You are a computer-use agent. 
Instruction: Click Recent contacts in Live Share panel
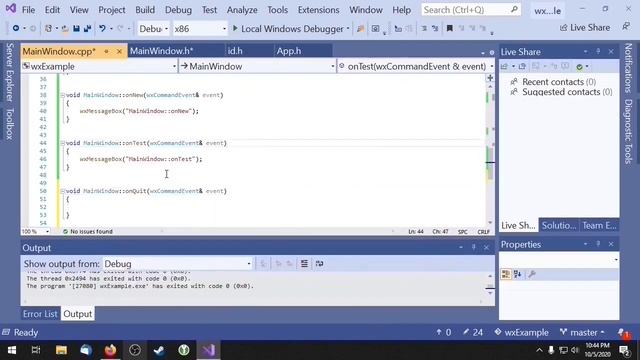point(553,82)
